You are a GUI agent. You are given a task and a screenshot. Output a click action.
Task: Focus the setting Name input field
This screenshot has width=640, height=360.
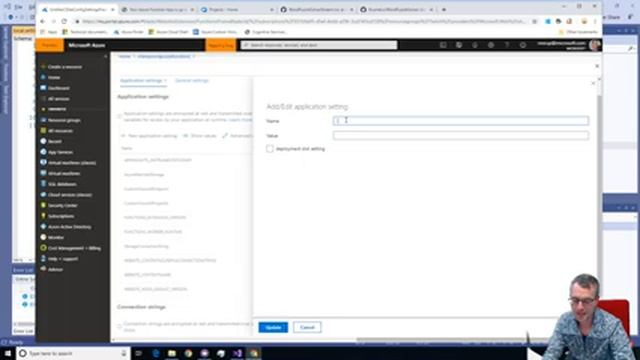coord(460,120)
